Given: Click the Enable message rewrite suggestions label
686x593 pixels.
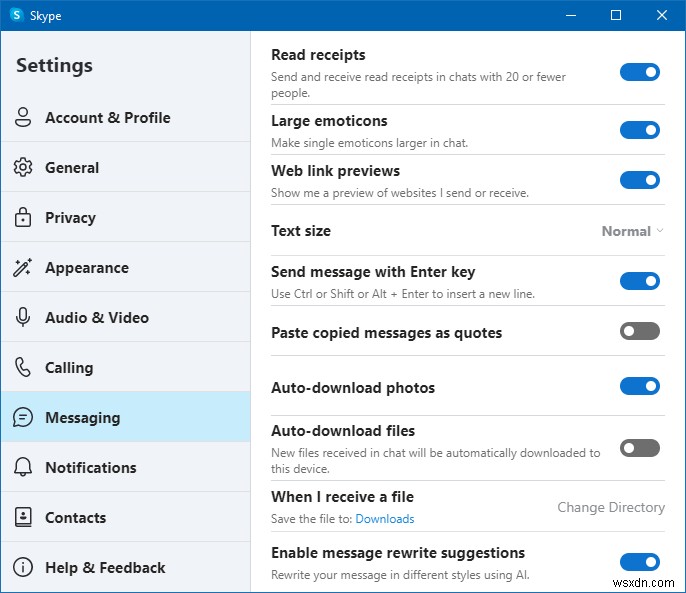Looking at the screenshot, I should click(398, 553).
